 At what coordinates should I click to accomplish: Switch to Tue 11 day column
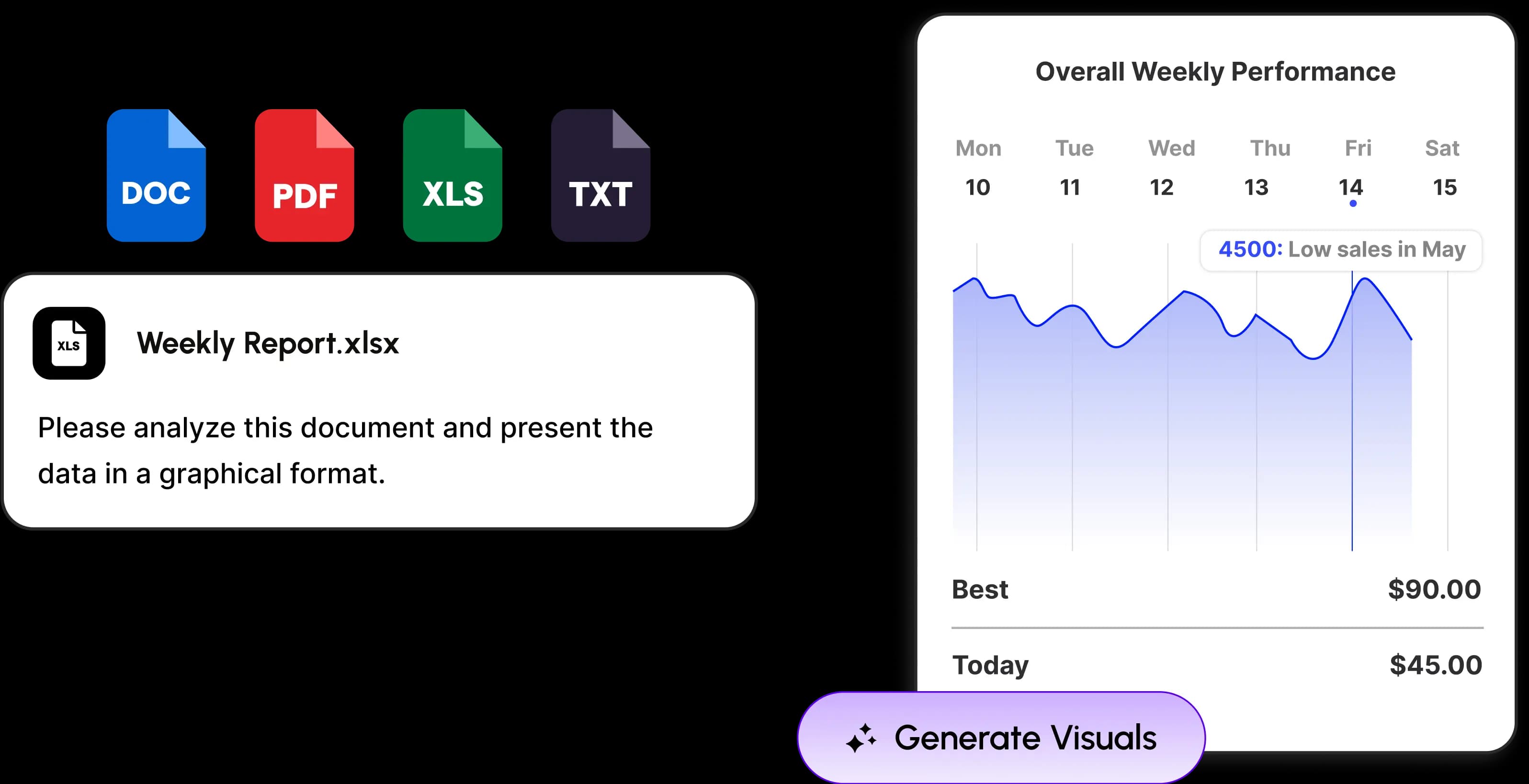[1073, 168]
